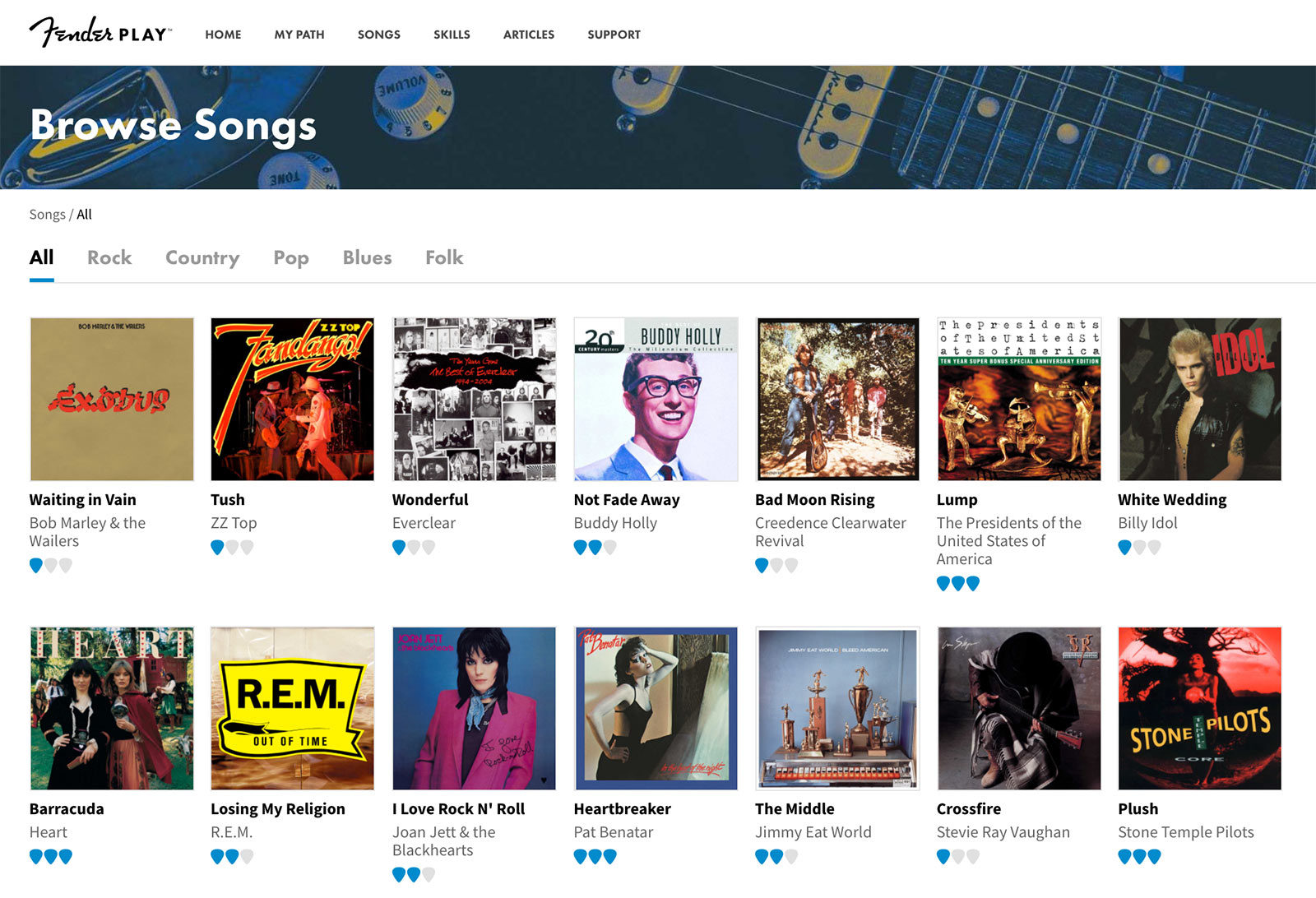Select the Stone Temple Pilots Core cover
The height and width of the screenshot is (898, 1316).
point(1199,709)
